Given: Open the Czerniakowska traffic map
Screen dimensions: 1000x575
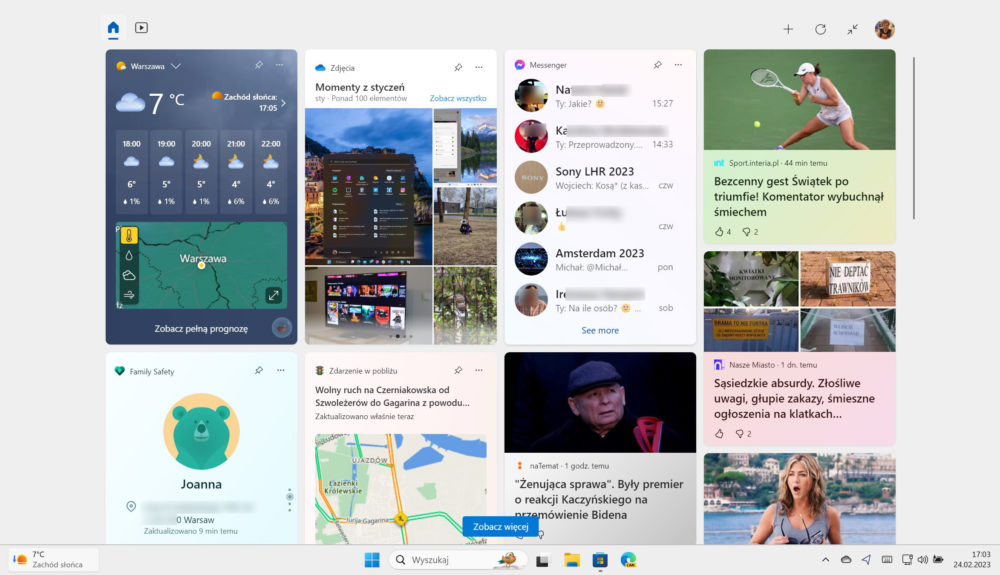Looking at the screenshot, I should point(401,488).
